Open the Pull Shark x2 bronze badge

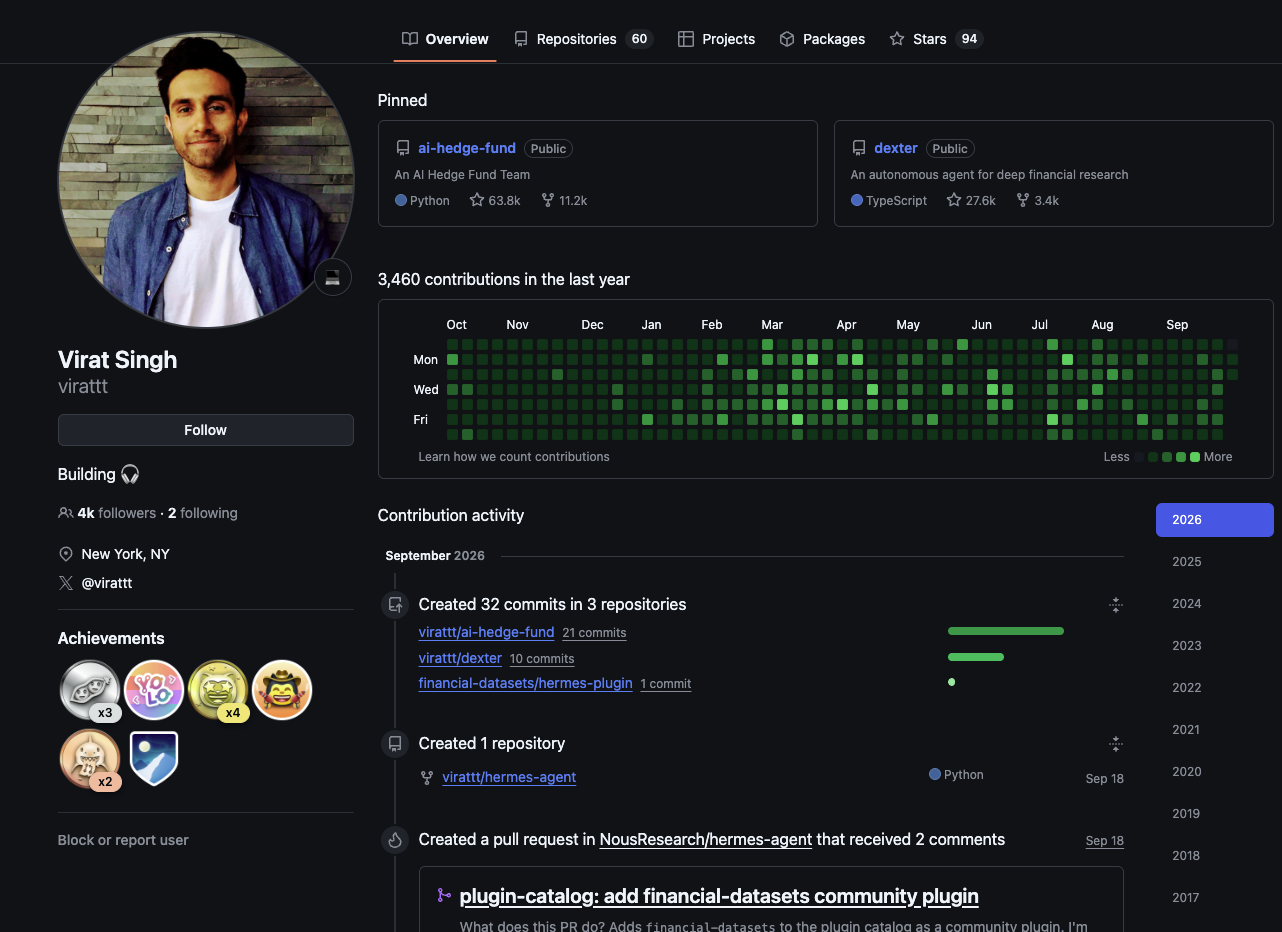90,759
